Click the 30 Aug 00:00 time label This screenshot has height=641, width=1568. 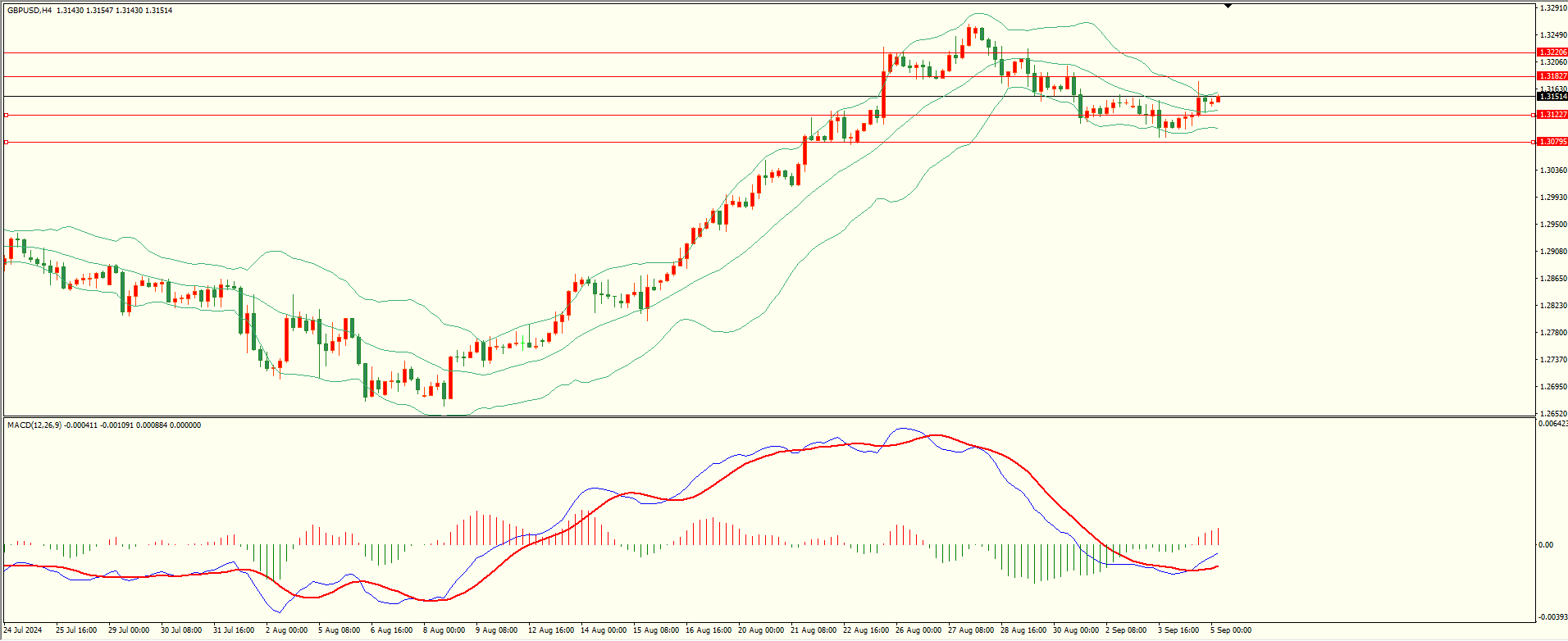coord(1076,630)
